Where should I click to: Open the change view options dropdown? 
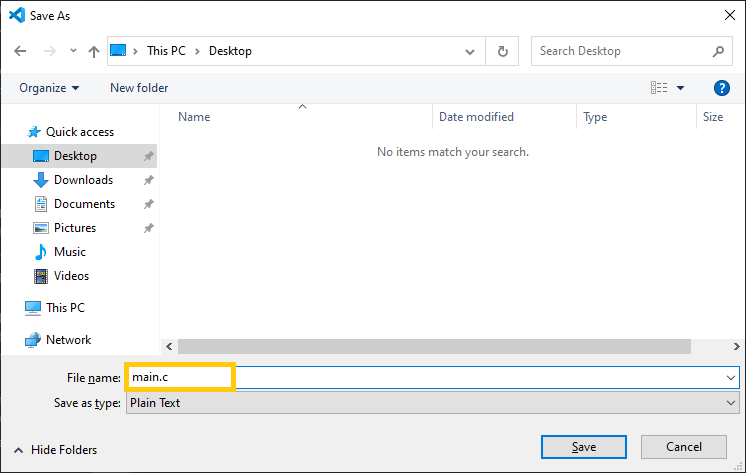[680, 88]
